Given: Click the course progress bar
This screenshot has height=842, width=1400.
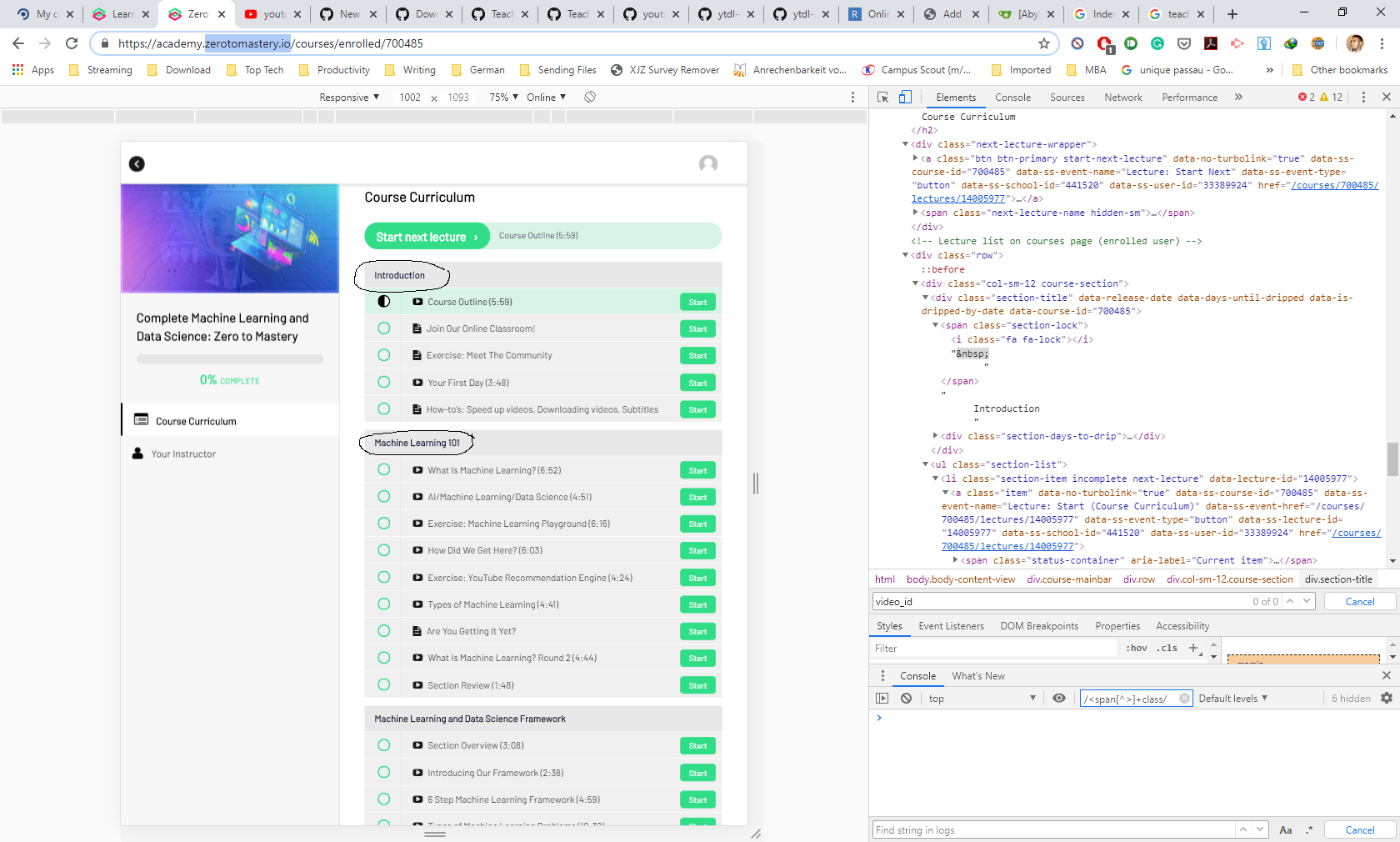Looking at the screenshot, I should (x=230, y=359).
